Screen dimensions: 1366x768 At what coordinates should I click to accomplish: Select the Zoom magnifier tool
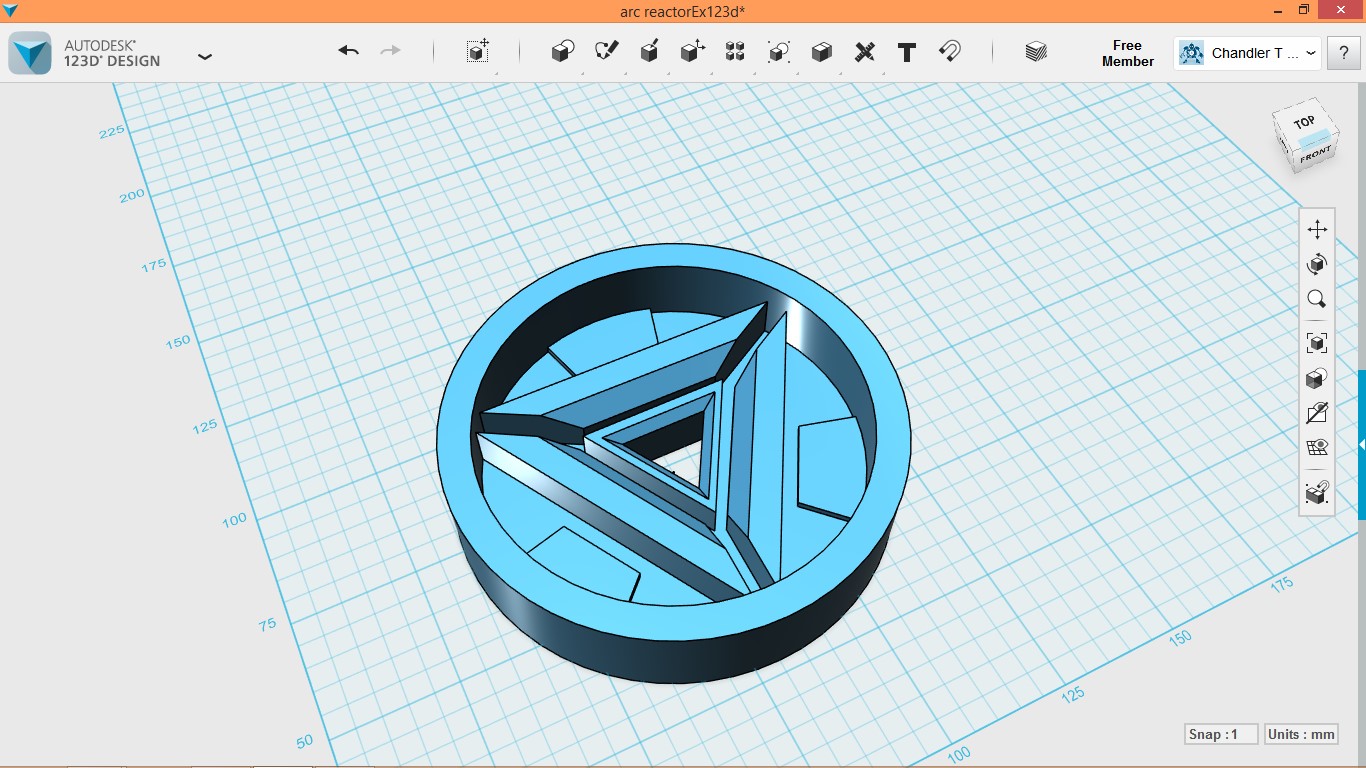click(x=1317, y=299)
